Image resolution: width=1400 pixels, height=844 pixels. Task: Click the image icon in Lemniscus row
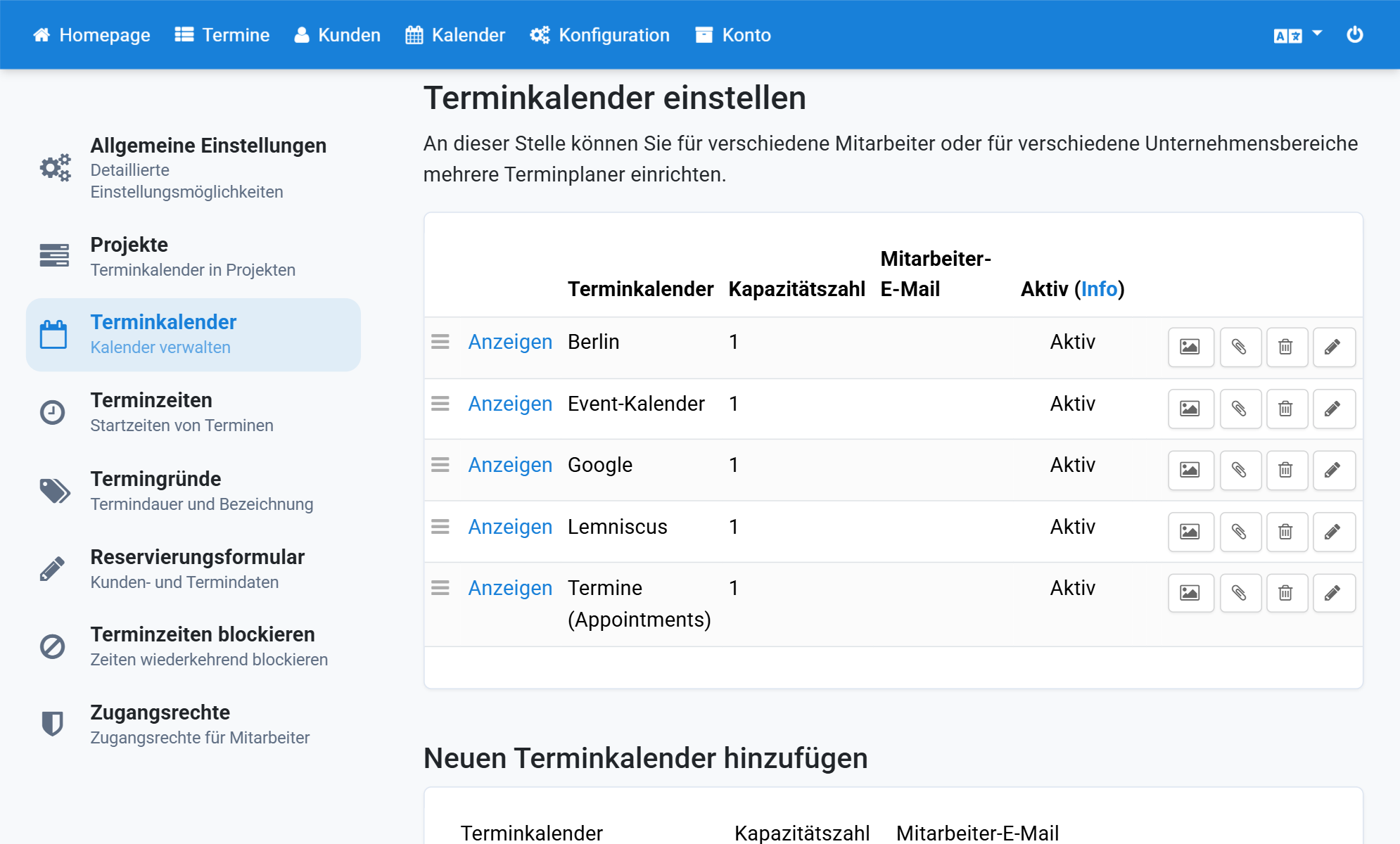(1190, 532)
